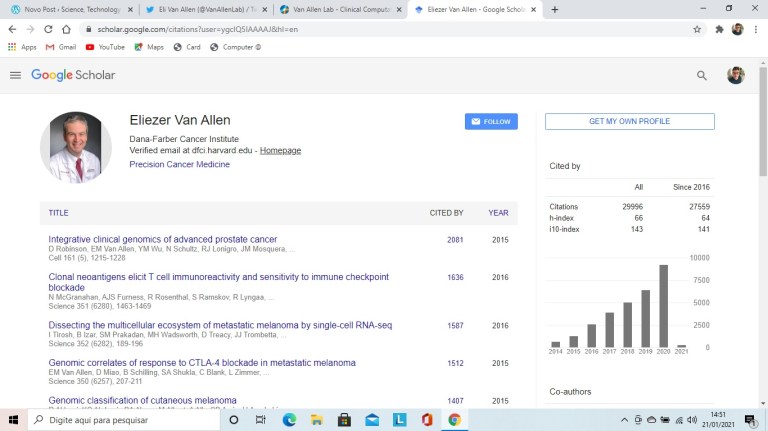Click the Windows taskbar search box

click(x=123, y=420)
